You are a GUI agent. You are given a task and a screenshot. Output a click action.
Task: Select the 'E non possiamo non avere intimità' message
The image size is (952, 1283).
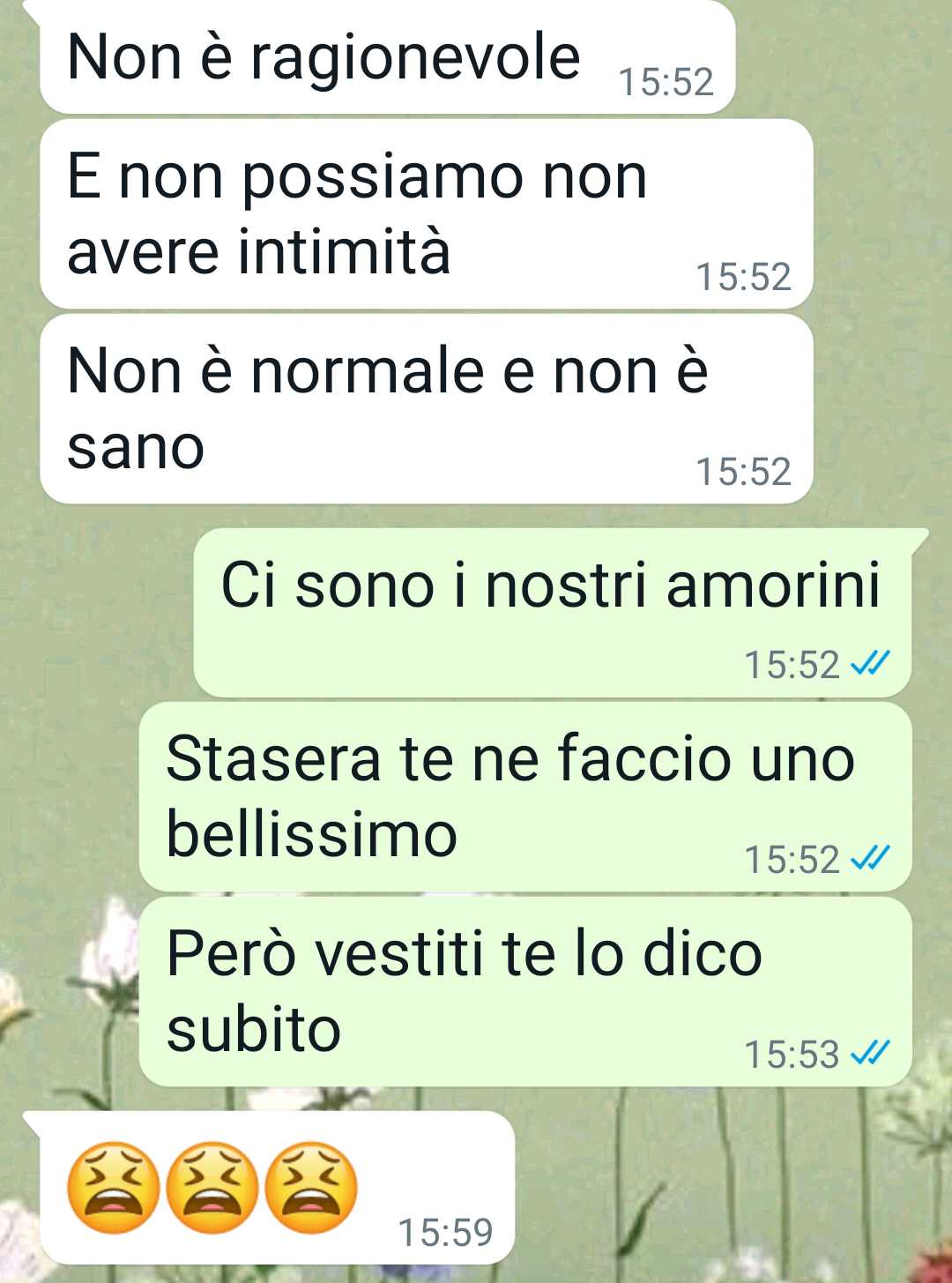point(426,214)
